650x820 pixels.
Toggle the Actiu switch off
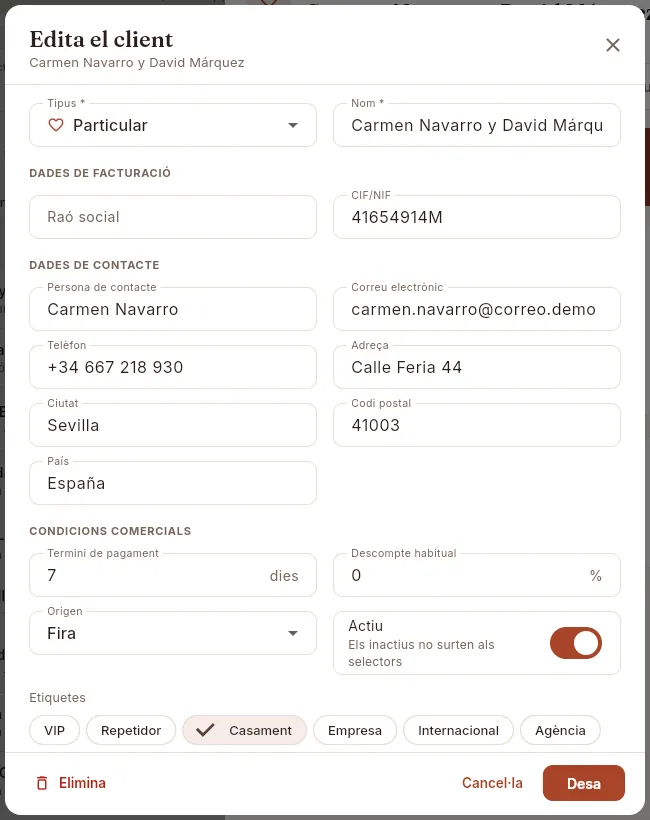pos(576,643)
